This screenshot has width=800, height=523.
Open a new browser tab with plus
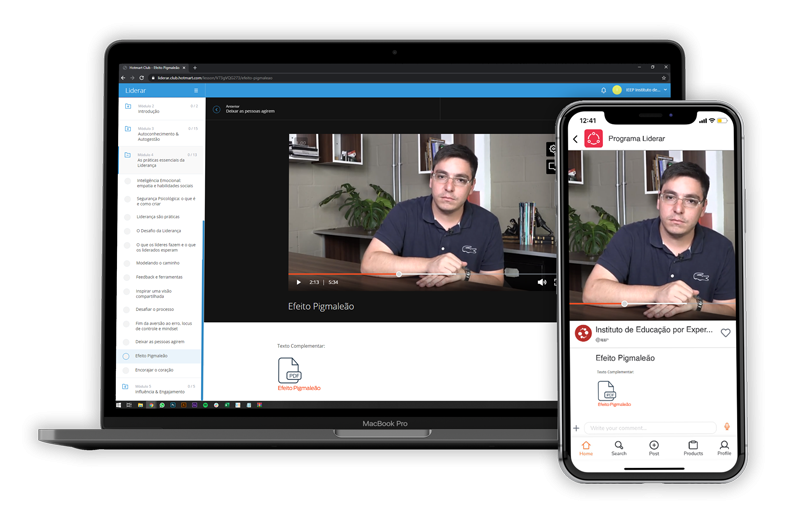195,67
